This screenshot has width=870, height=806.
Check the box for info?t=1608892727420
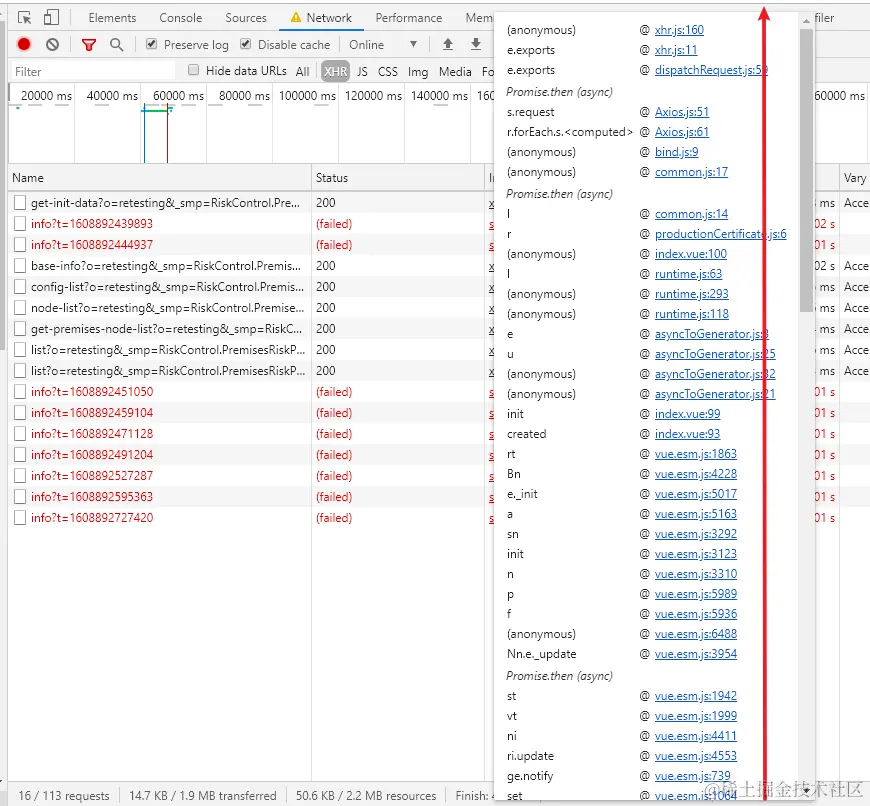click(x=20, y=518)
